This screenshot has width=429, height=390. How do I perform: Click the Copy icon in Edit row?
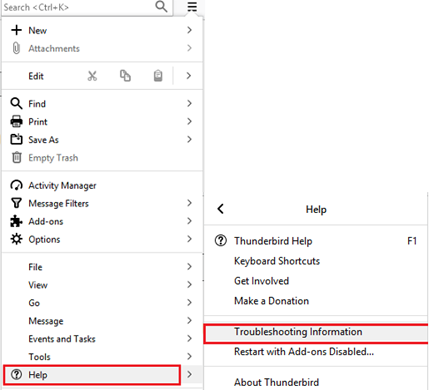click(x=125, y=76)
